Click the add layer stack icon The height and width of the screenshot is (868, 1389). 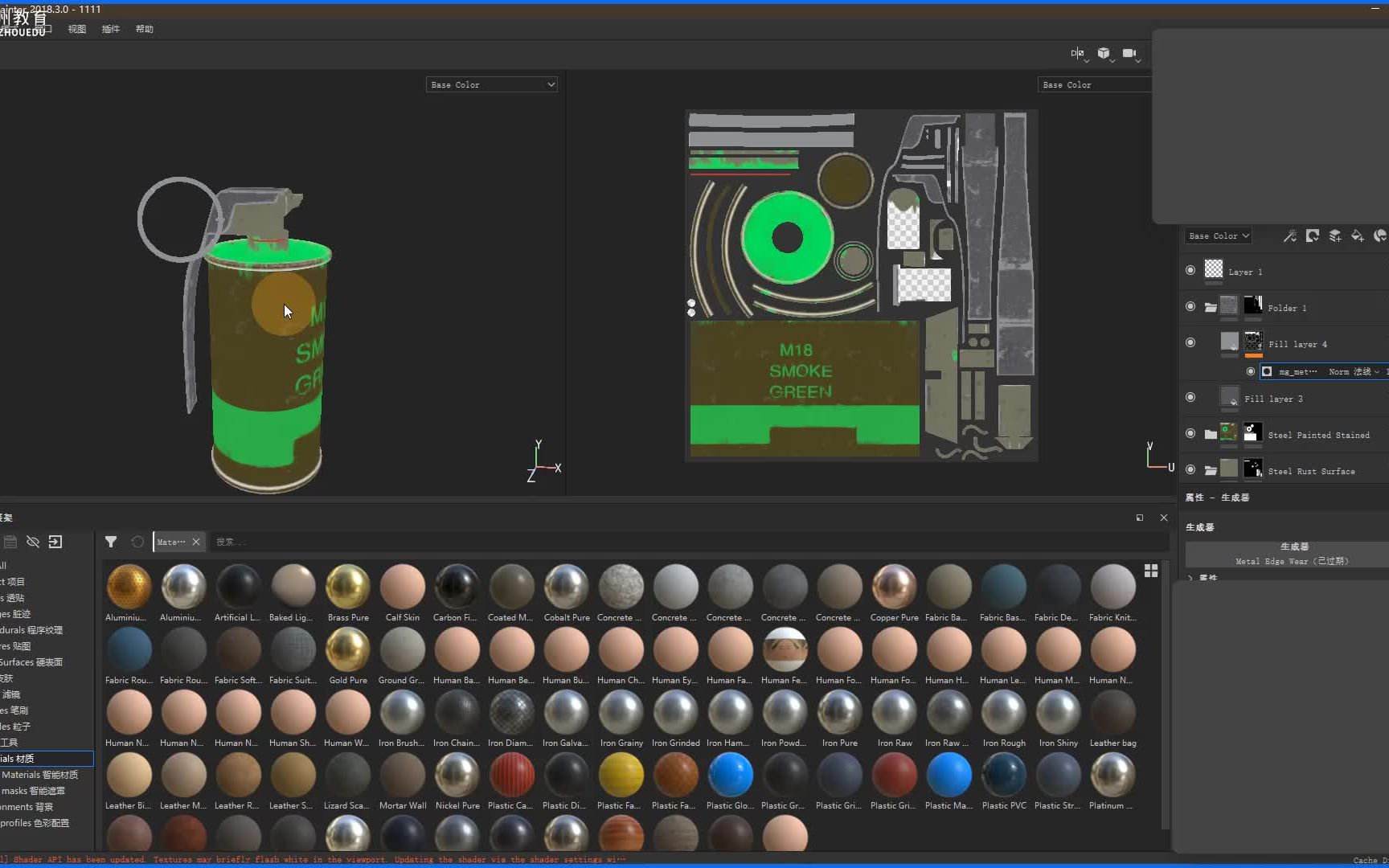pos(1335,235)
